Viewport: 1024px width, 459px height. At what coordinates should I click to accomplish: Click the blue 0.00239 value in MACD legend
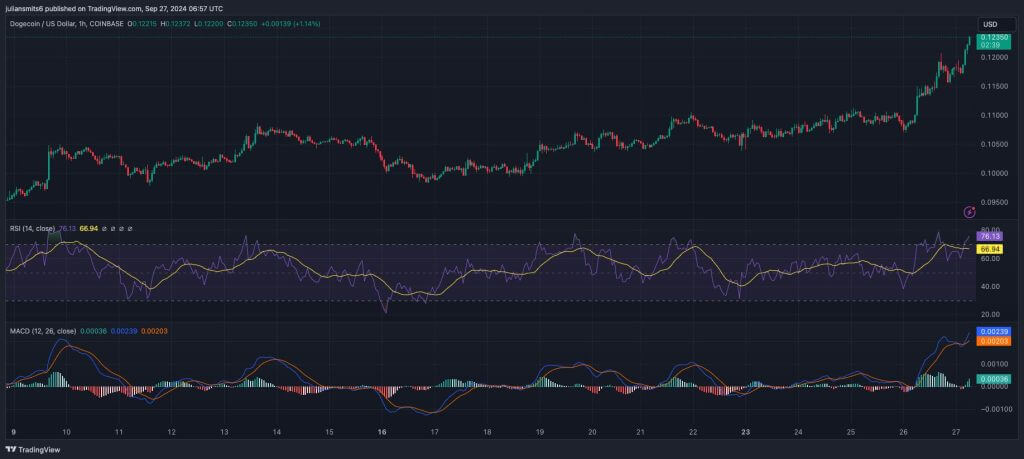coord(124,331)
